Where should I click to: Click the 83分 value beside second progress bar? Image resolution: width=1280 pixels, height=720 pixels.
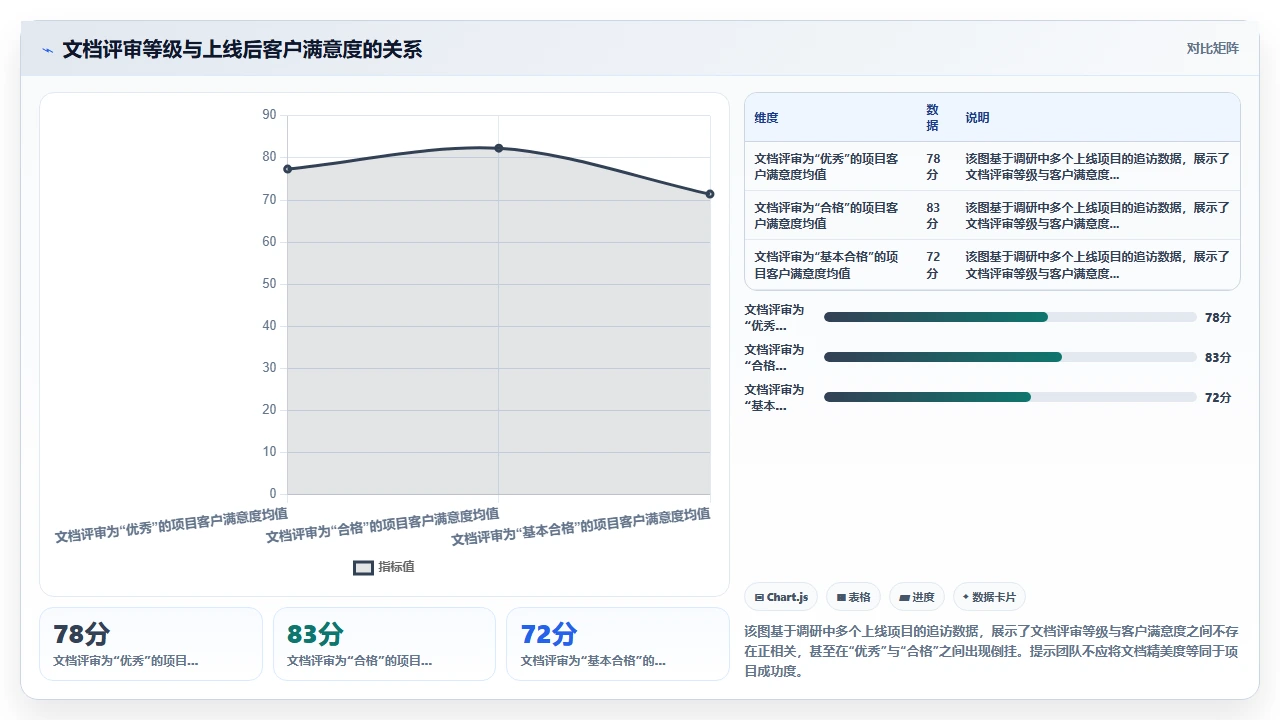(x=1218, y=357)
